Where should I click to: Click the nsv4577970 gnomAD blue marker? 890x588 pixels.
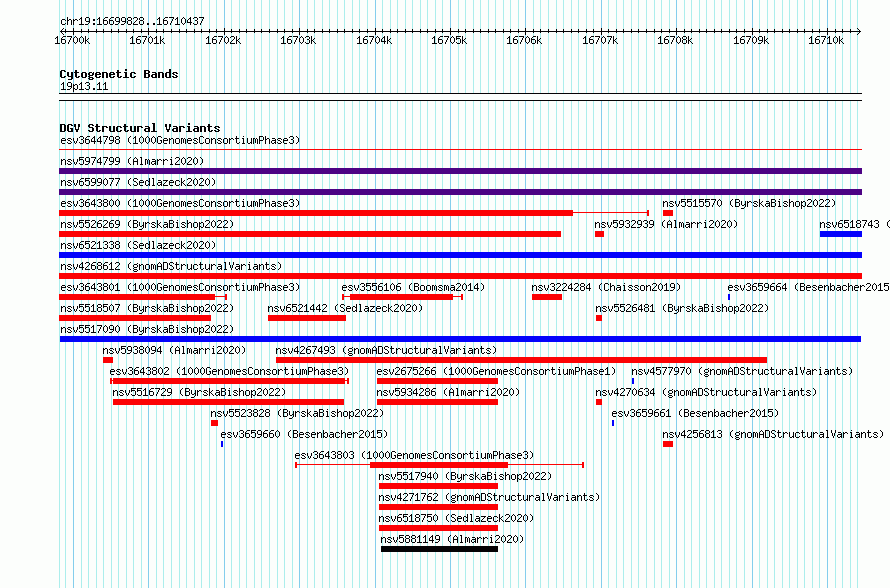[x=633, y=381]
